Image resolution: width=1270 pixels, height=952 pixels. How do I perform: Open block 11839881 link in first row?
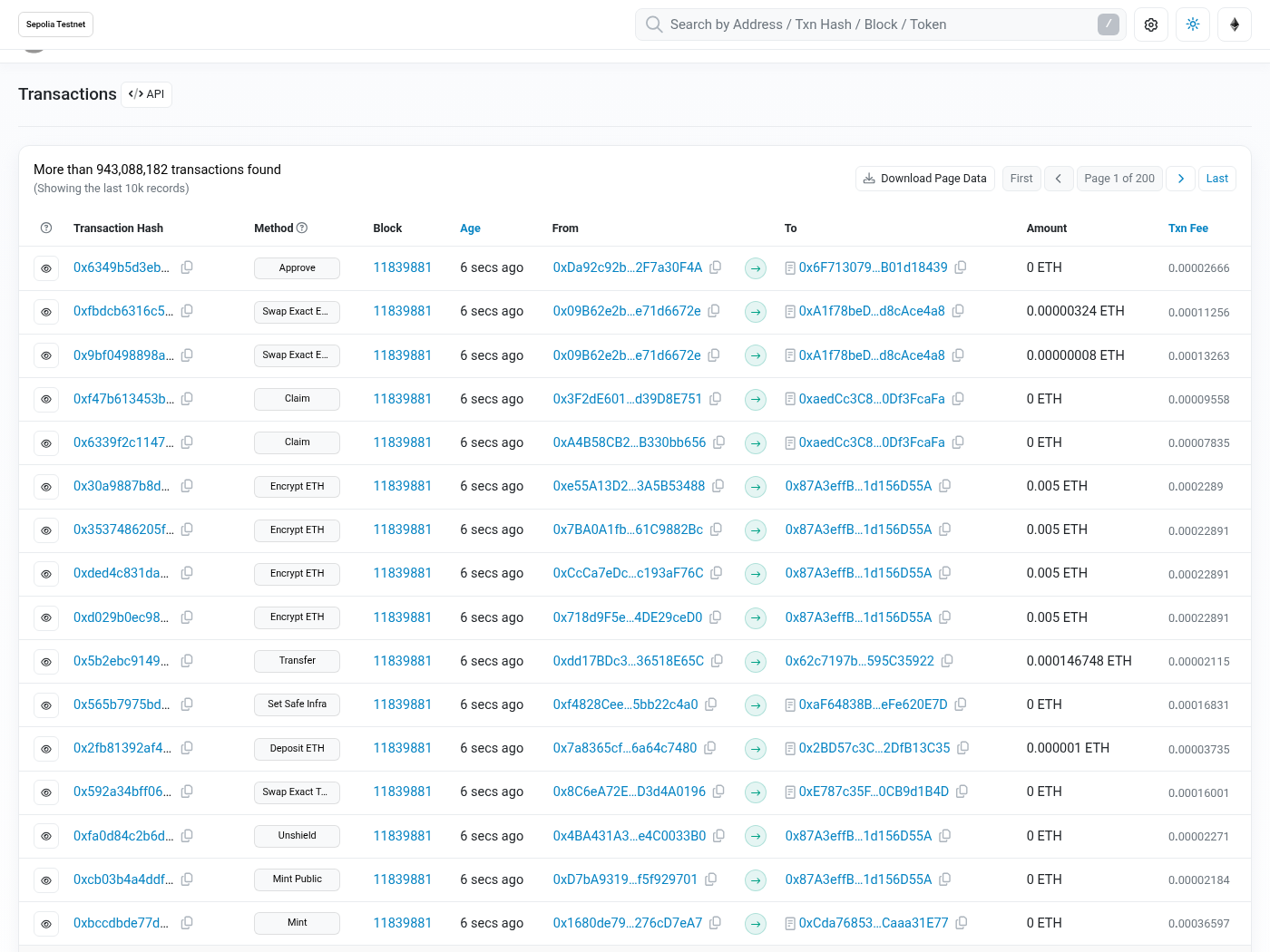pyautogui.click(x=402, y=267)
